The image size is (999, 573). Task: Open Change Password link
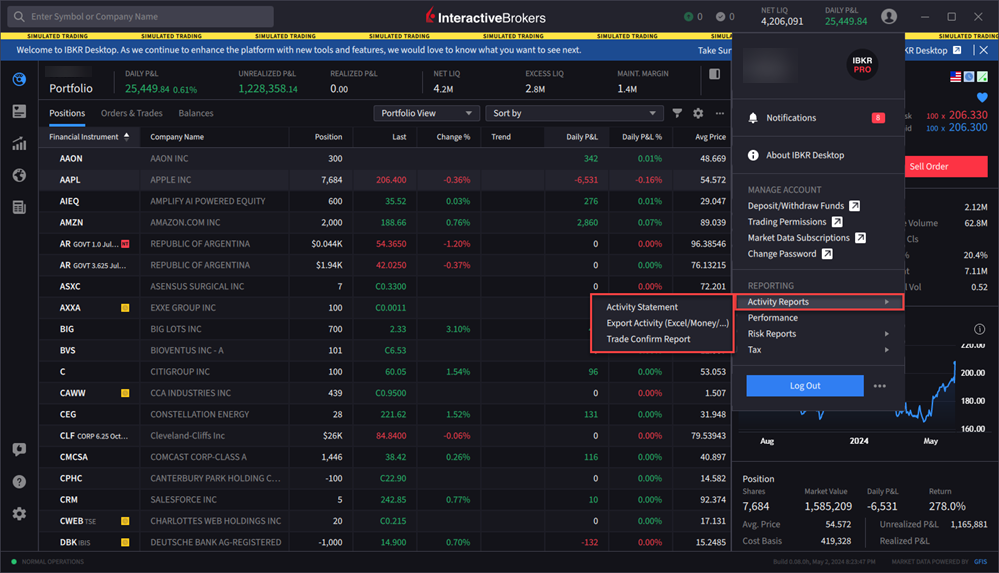tap(789, 254)
